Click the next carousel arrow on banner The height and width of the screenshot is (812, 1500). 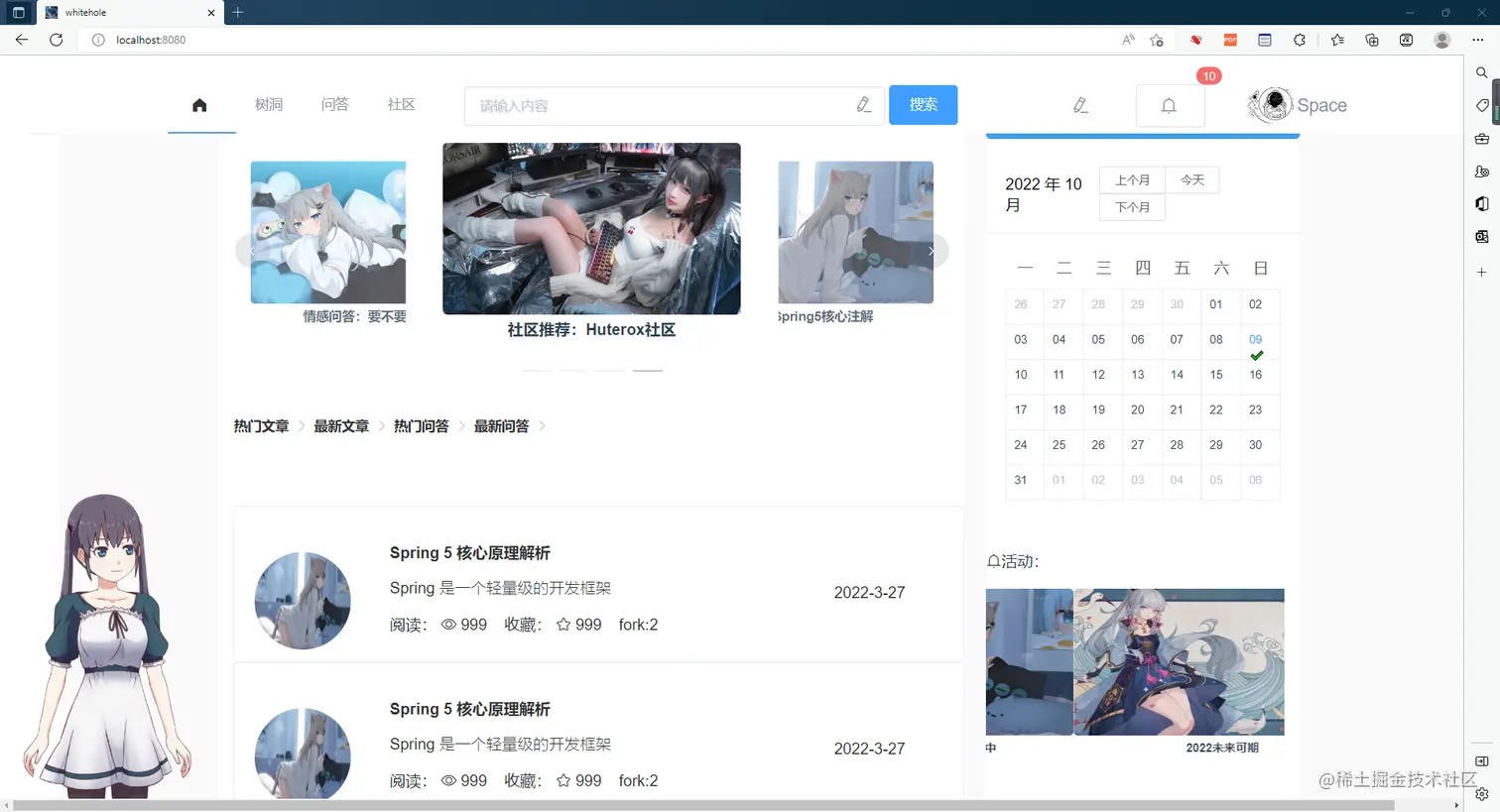click(x=931, y=251)
